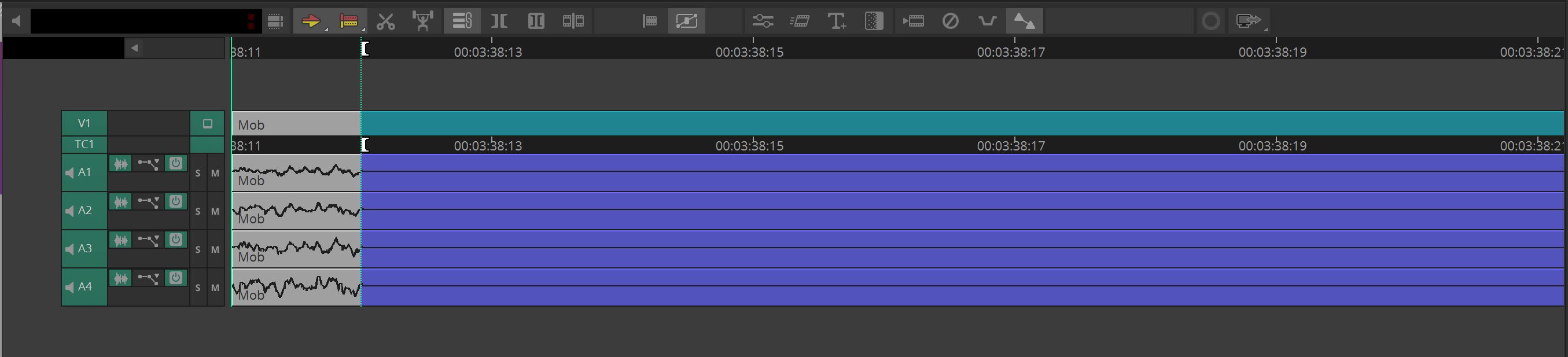Image resolution: width=1568 pixels, height=357 pixels.
Task: Open export/send-to monitor dropdown
Action: [1249, 21]
